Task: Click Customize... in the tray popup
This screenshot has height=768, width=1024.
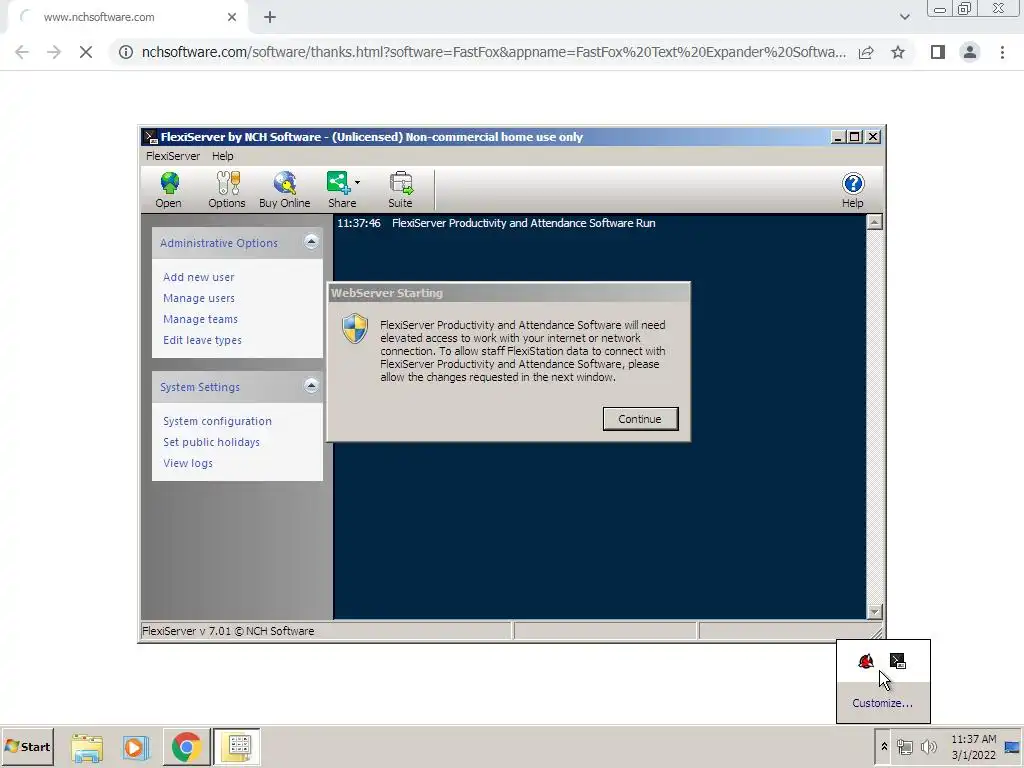Action: click(882, 703)
